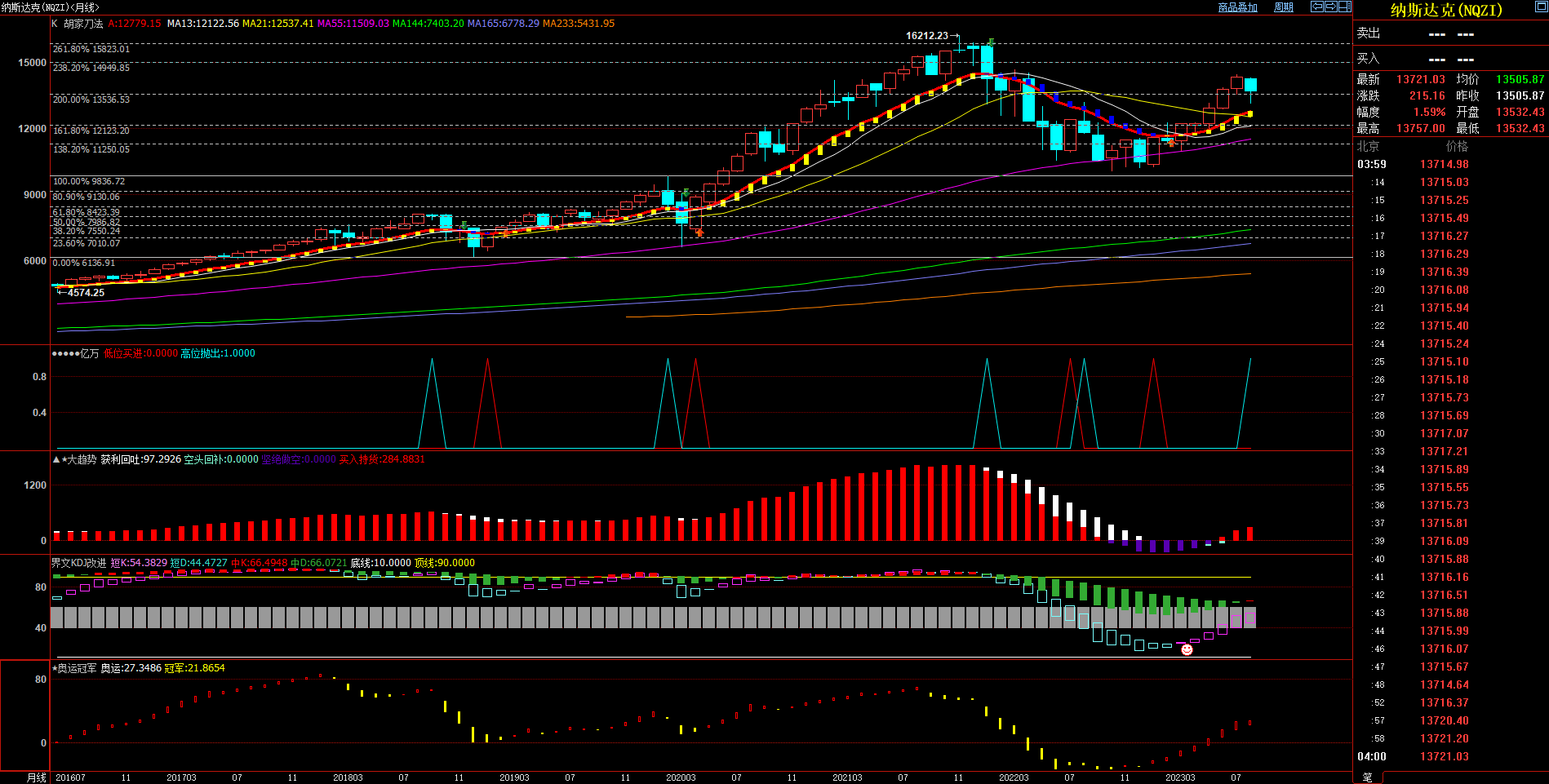
Task: Click the green signal marker above the peak candle
Action: coord(991,41)
